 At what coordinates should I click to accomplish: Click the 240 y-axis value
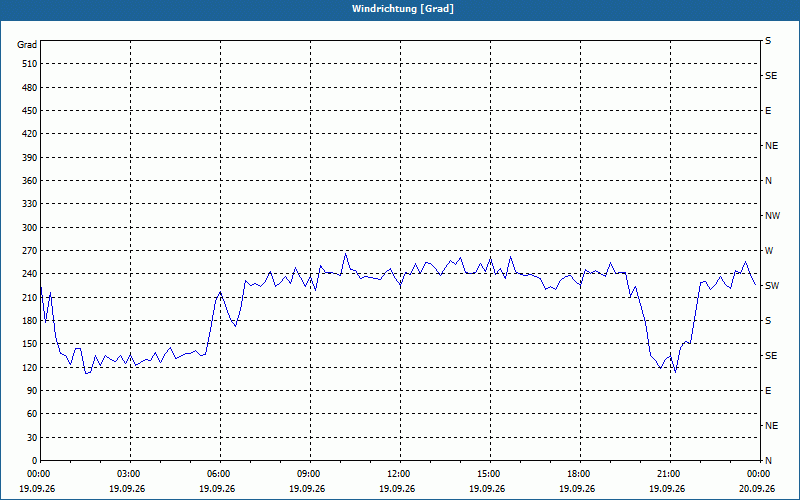click(29, 273)
